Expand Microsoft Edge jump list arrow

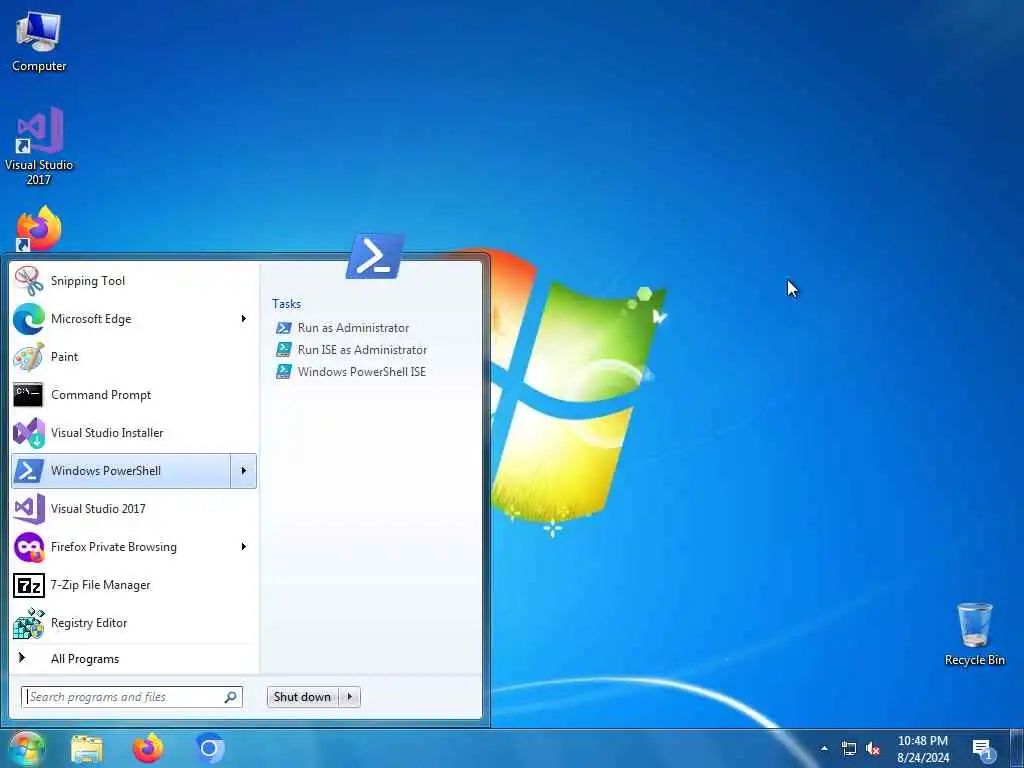pos(244,319)
